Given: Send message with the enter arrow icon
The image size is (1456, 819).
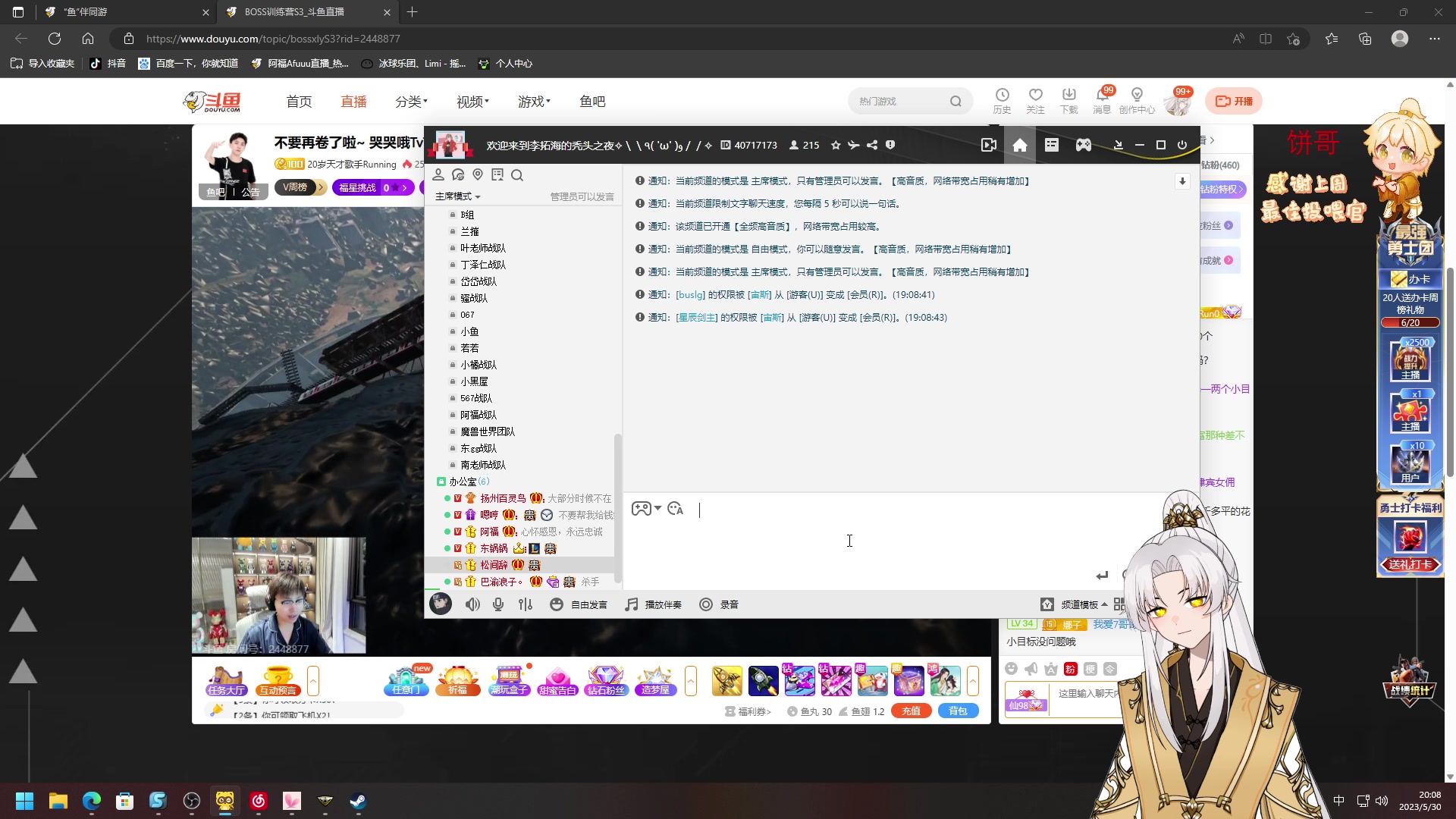Looking at the screenshot, I should pyautogui.click(x=1102, y=576).
